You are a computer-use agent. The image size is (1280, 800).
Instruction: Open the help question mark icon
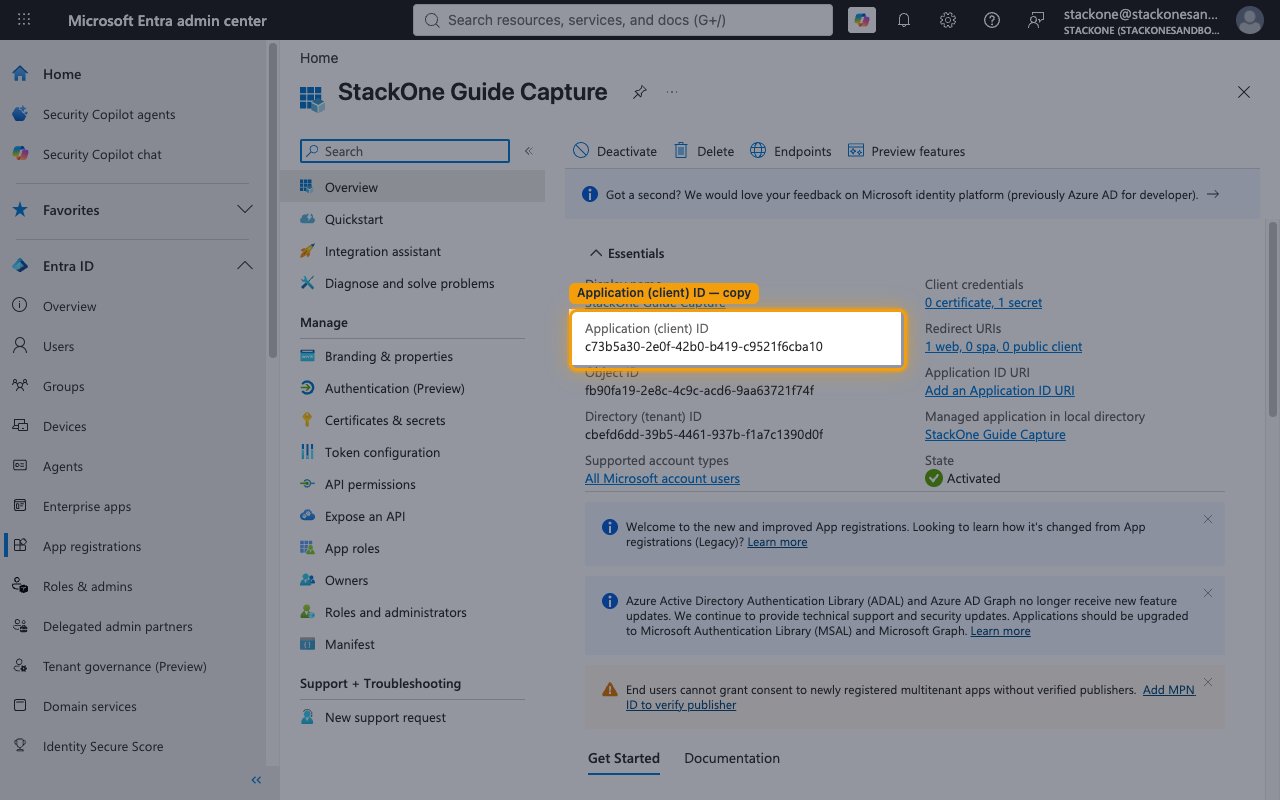coord(992,20)
